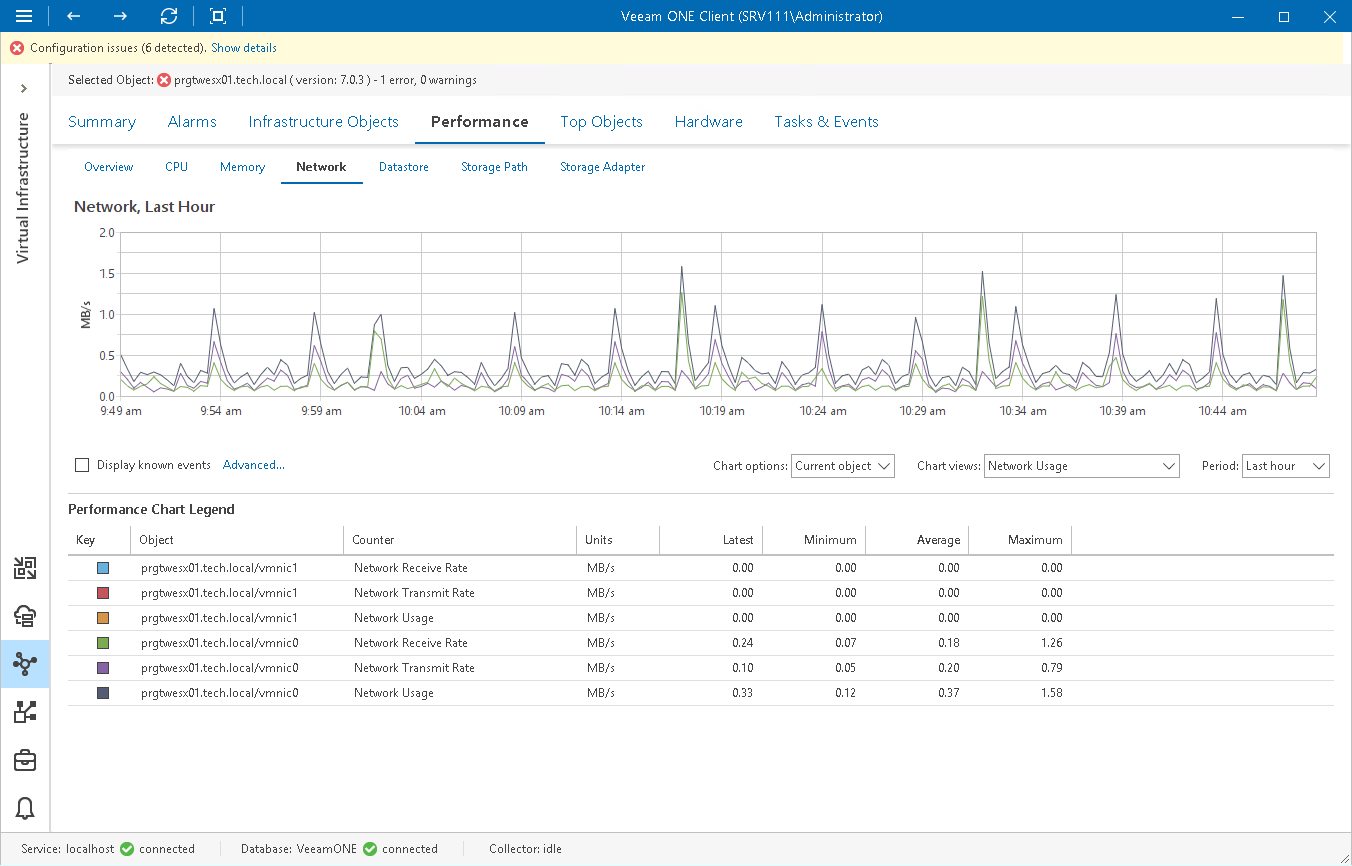Expand the Virtual Infrastructure side panel
Screen dimensions: 1352x866
[x=24, y=89]
